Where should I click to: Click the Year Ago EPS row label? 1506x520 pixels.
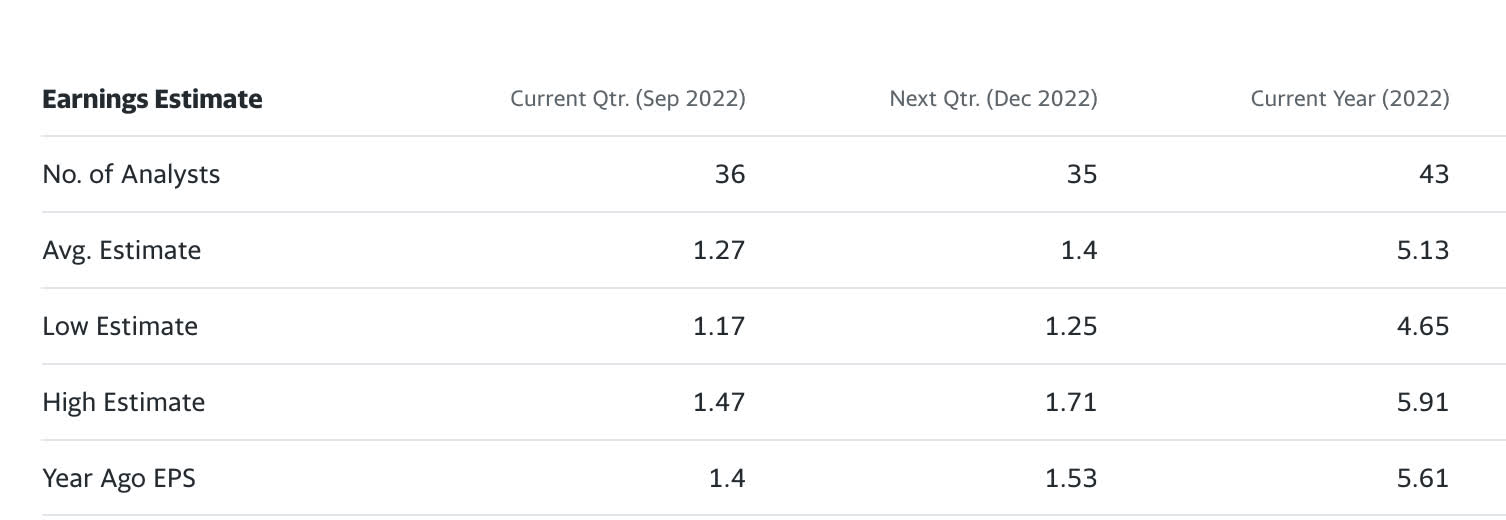pos(119,478)
